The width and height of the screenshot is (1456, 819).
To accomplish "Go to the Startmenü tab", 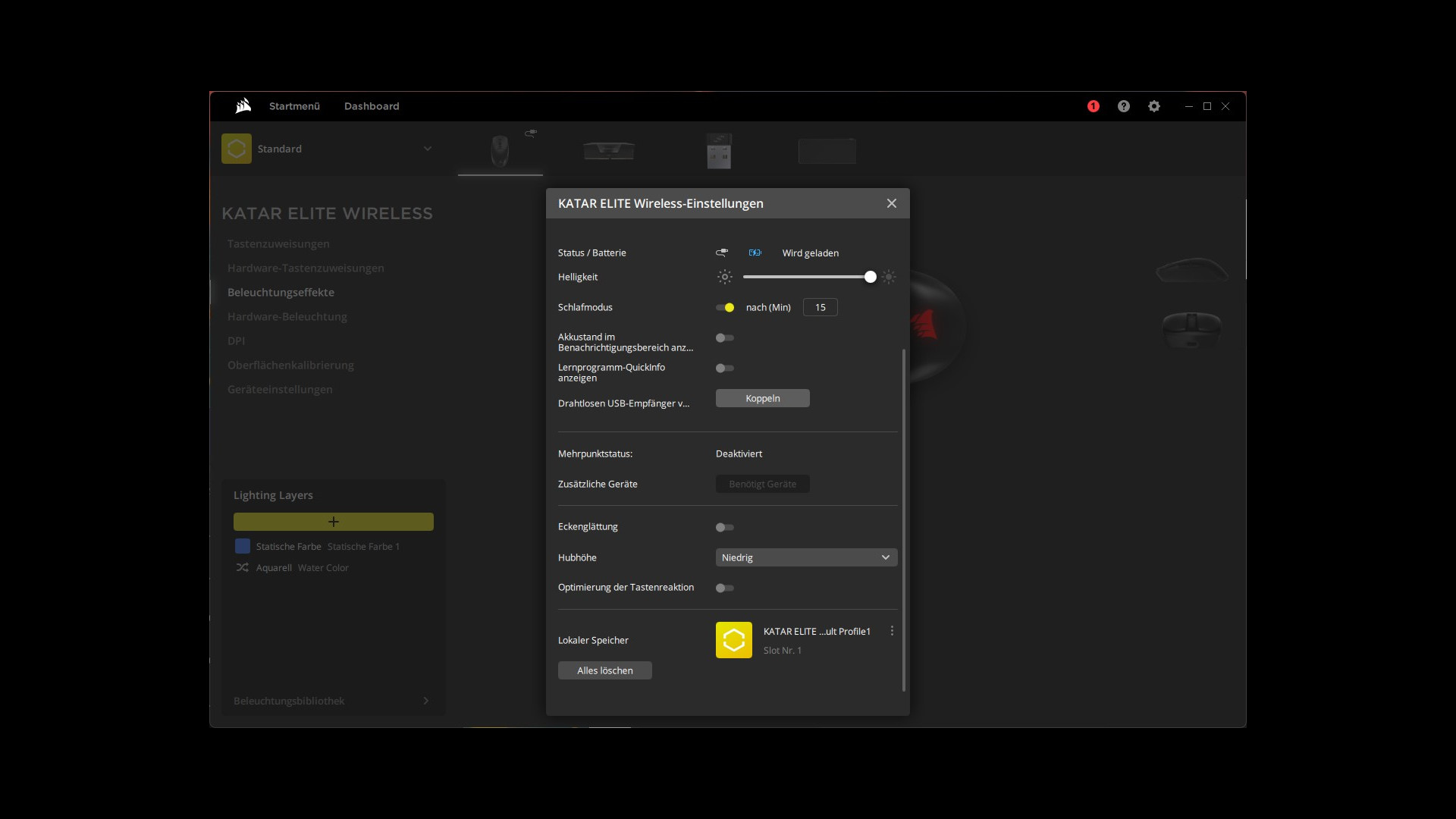I will [x=294, y=106].
